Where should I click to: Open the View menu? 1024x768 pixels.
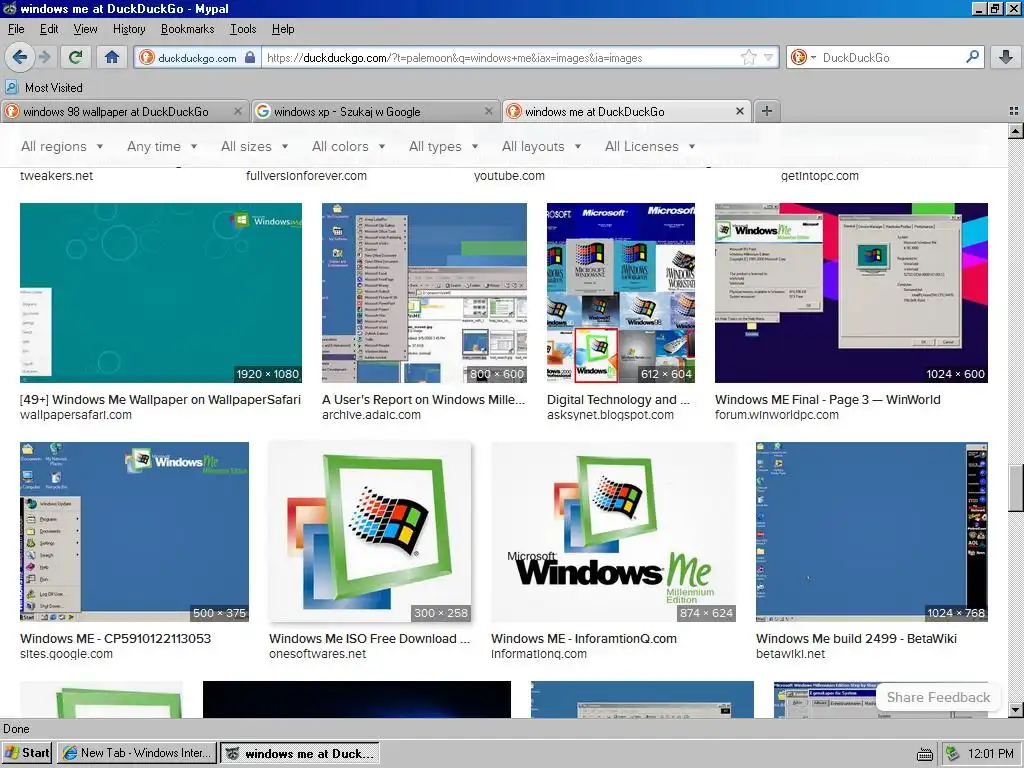85,29
